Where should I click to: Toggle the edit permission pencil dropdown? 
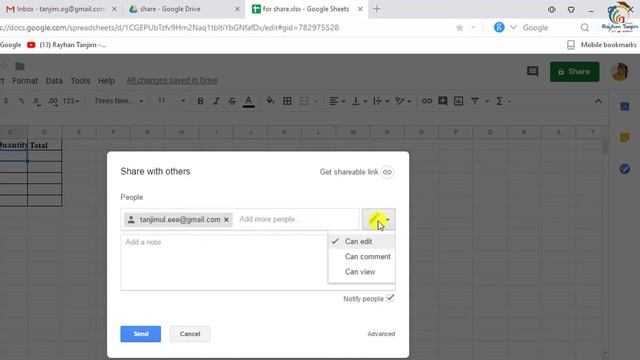coord(378,220)
